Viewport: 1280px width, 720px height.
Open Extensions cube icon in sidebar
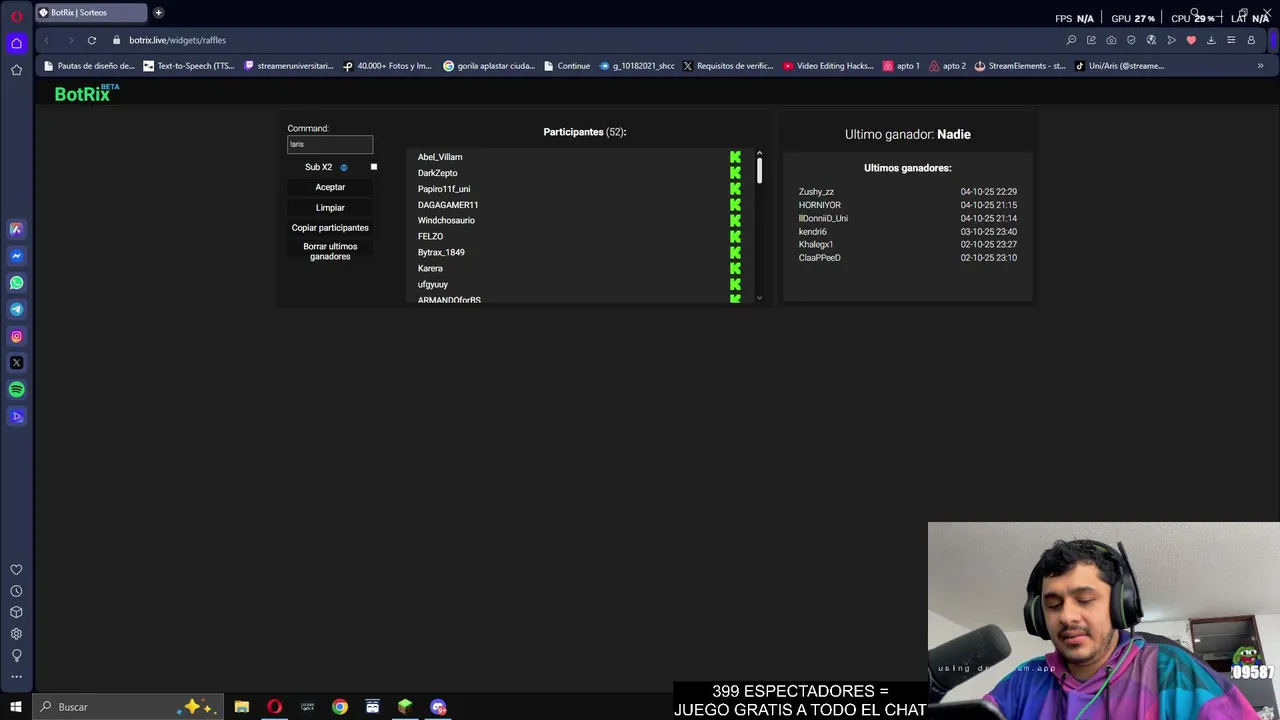click(16, 612)
